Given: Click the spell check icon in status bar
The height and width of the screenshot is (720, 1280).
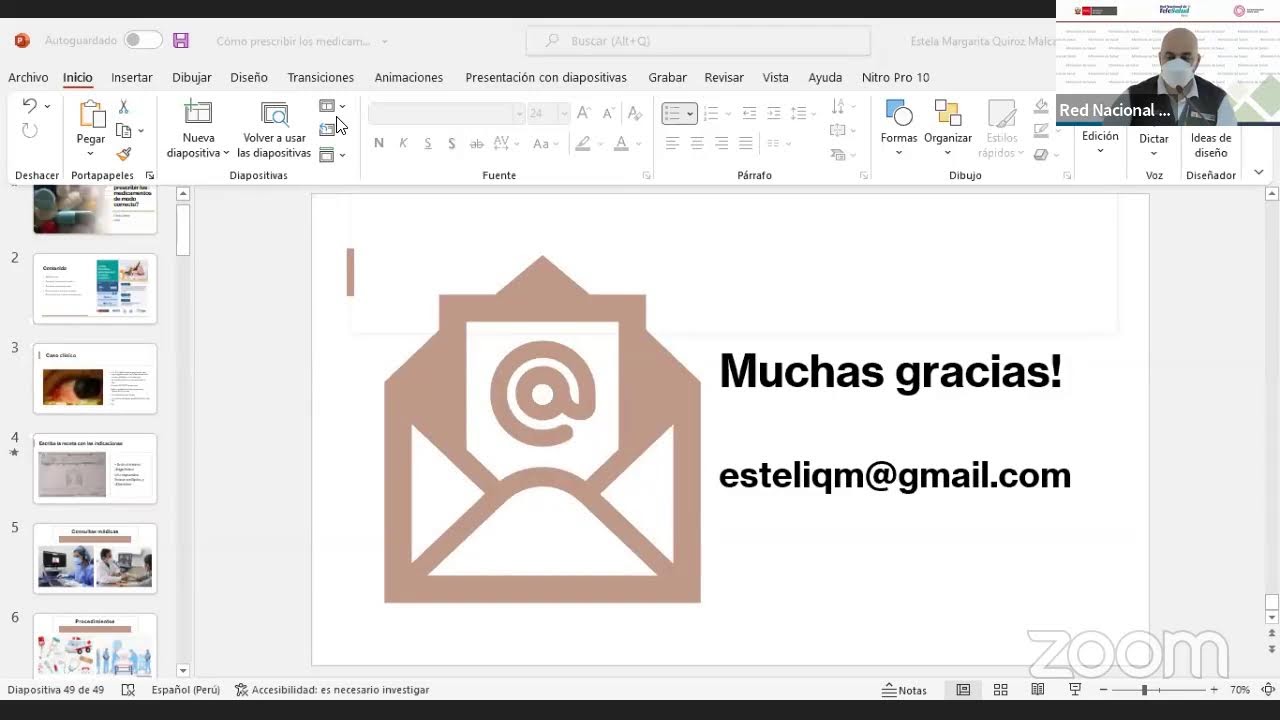Looking at the screenshot, I should [x=128, y=690].
